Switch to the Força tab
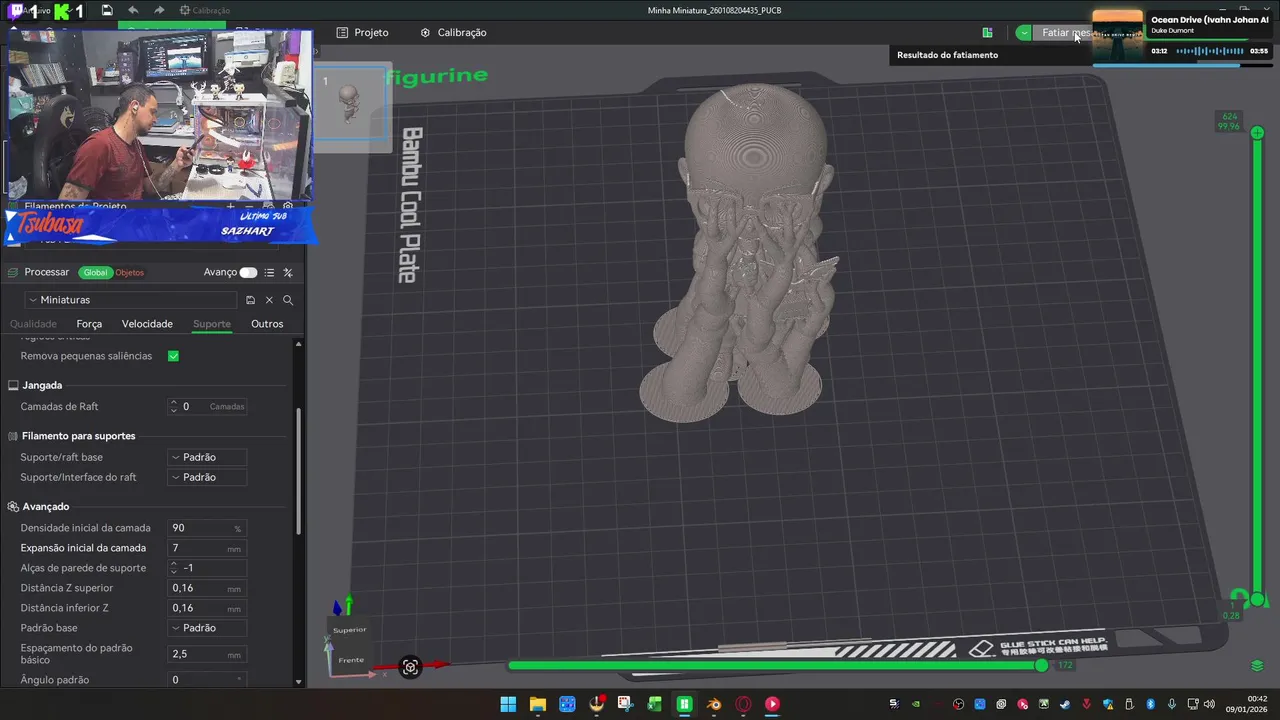Screen dimensions: 1280x720 click(89, 324)
